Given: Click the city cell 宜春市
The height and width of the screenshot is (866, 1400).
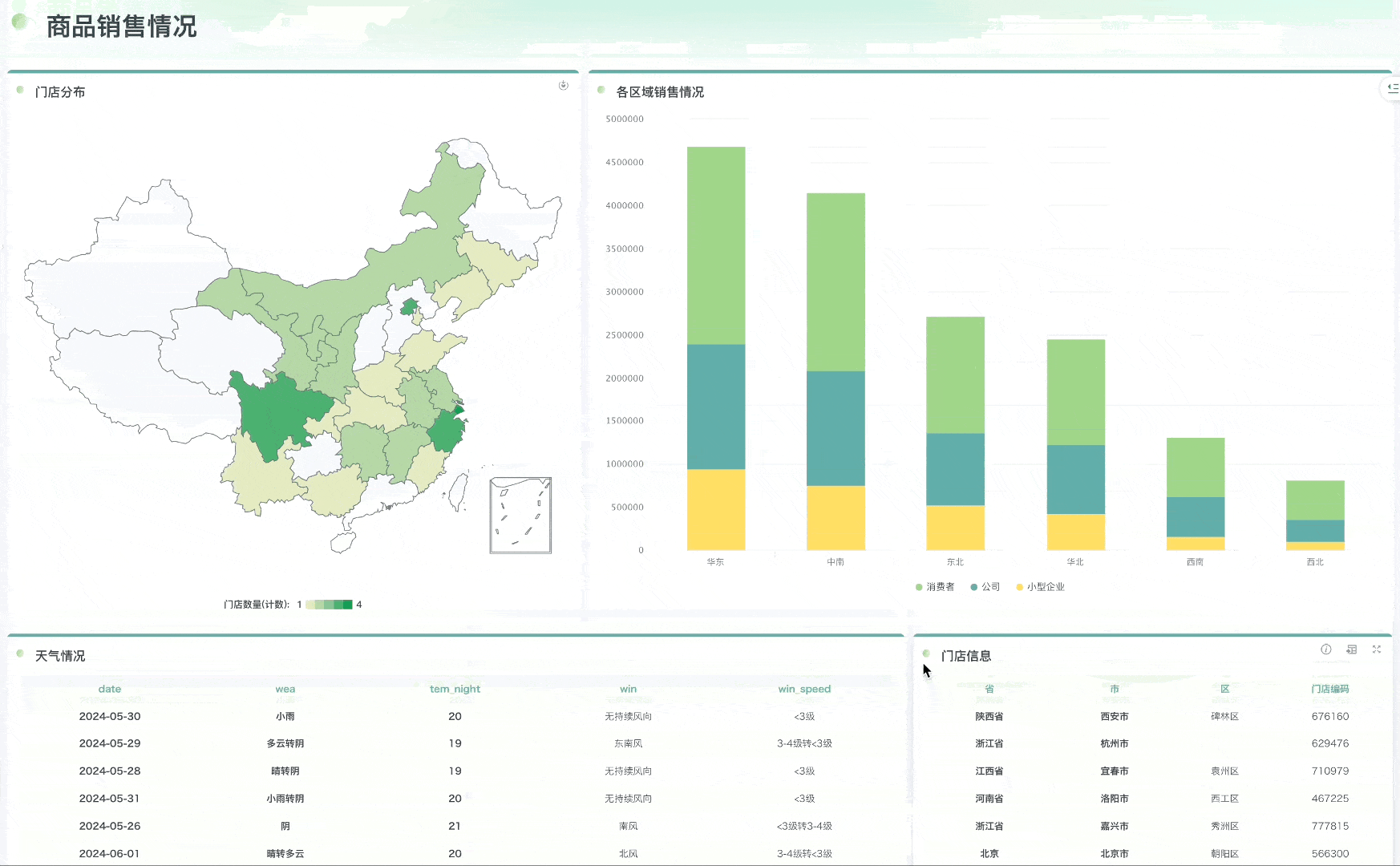Looking at the screenshot, I should tap(1115, 771).
